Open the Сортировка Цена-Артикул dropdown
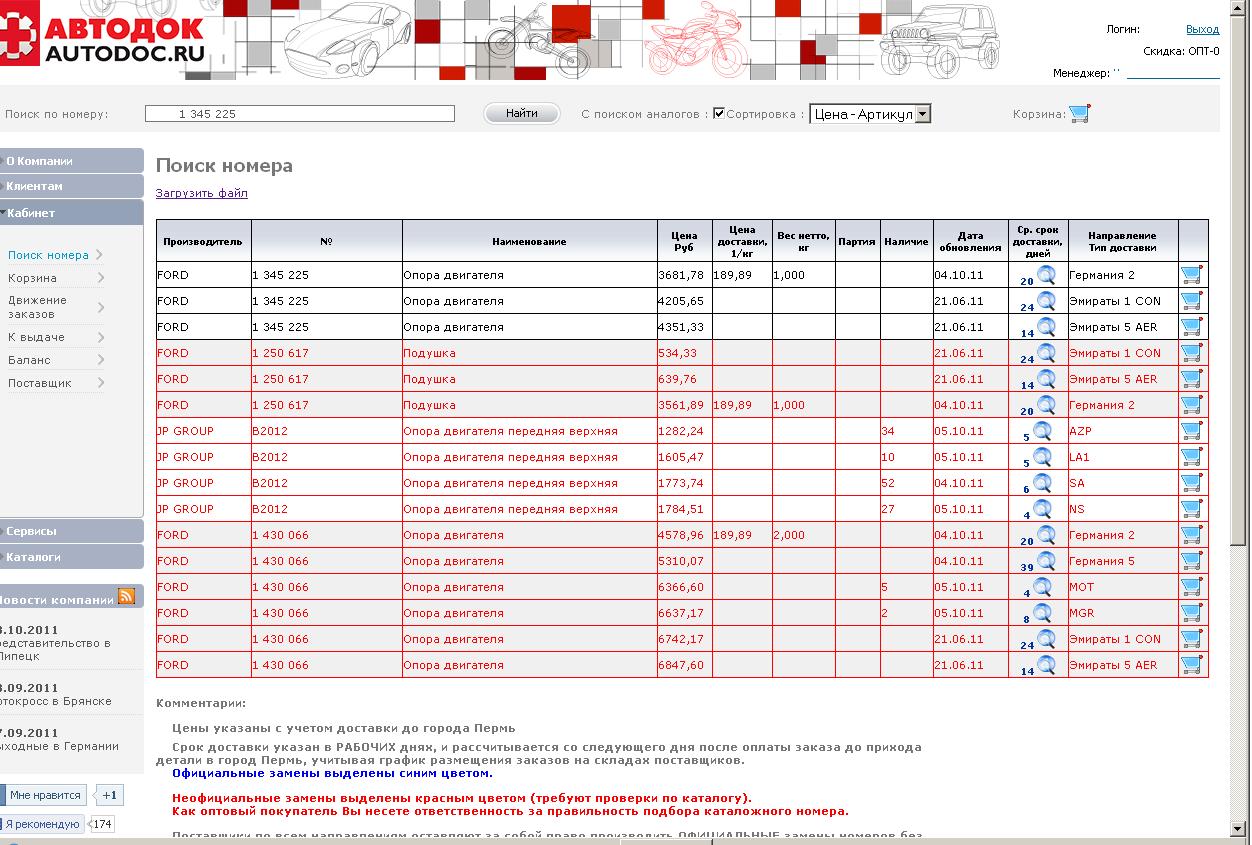 point(870,114)
